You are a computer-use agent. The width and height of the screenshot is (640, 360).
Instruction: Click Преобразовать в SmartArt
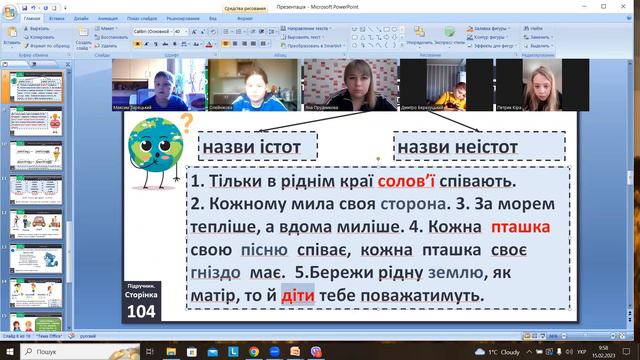[312, 46]
